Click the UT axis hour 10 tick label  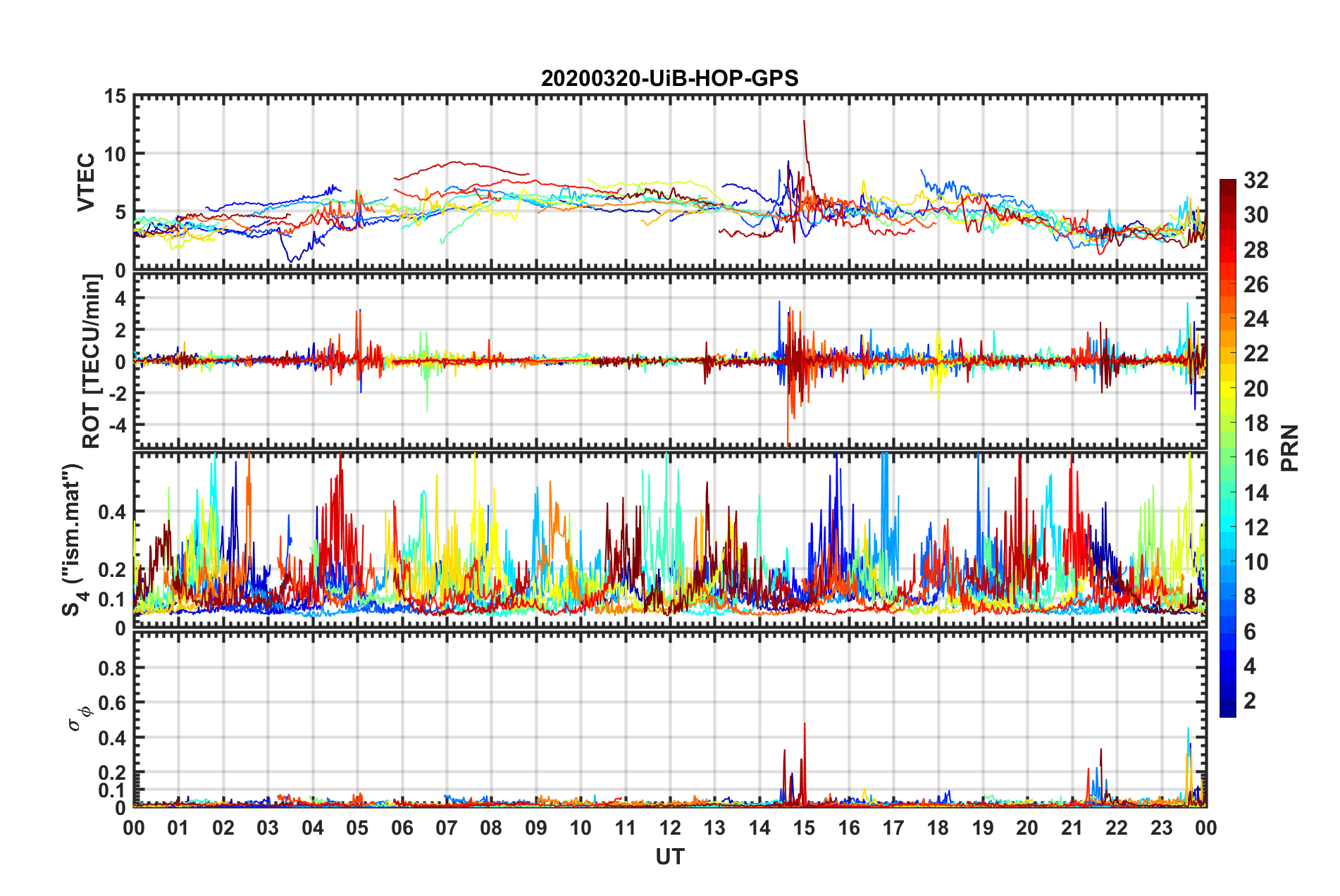point(581,828)
